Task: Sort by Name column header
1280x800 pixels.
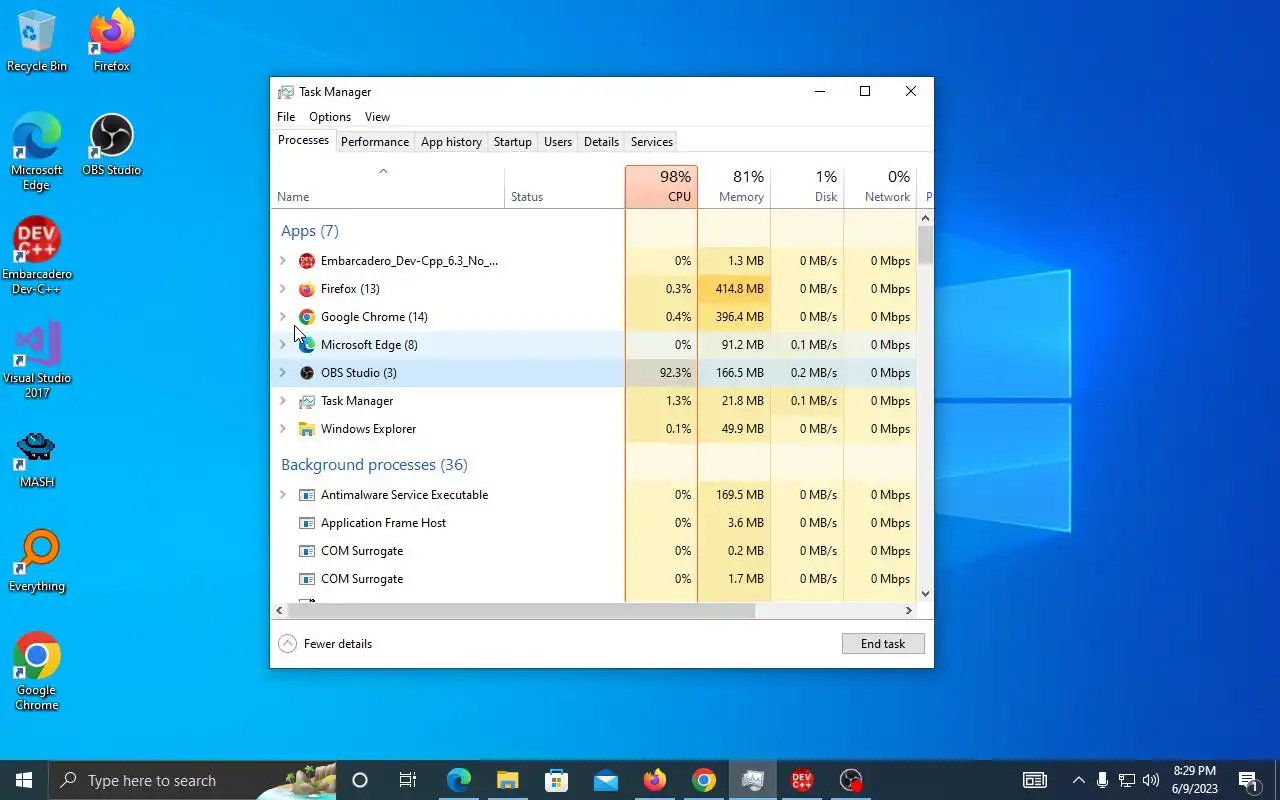Action: [x=388, y=187]
